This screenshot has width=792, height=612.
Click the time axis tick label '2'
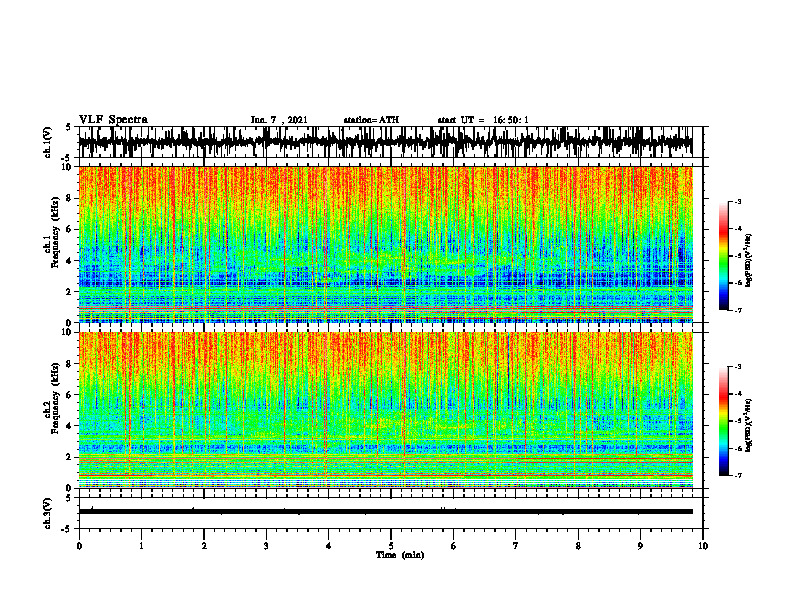[204, 546]
